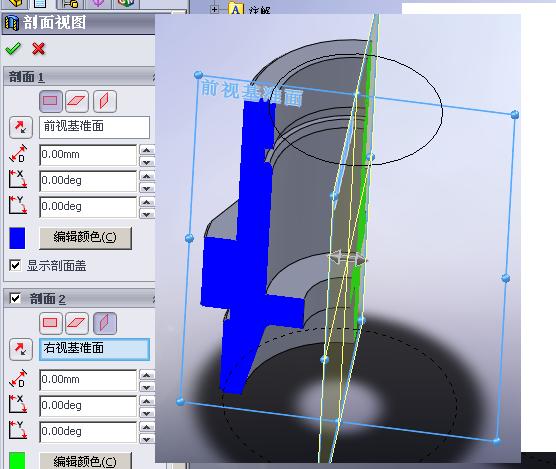
Task: Increase Section 2 offset distance
Action: click(x=147, y=375)
